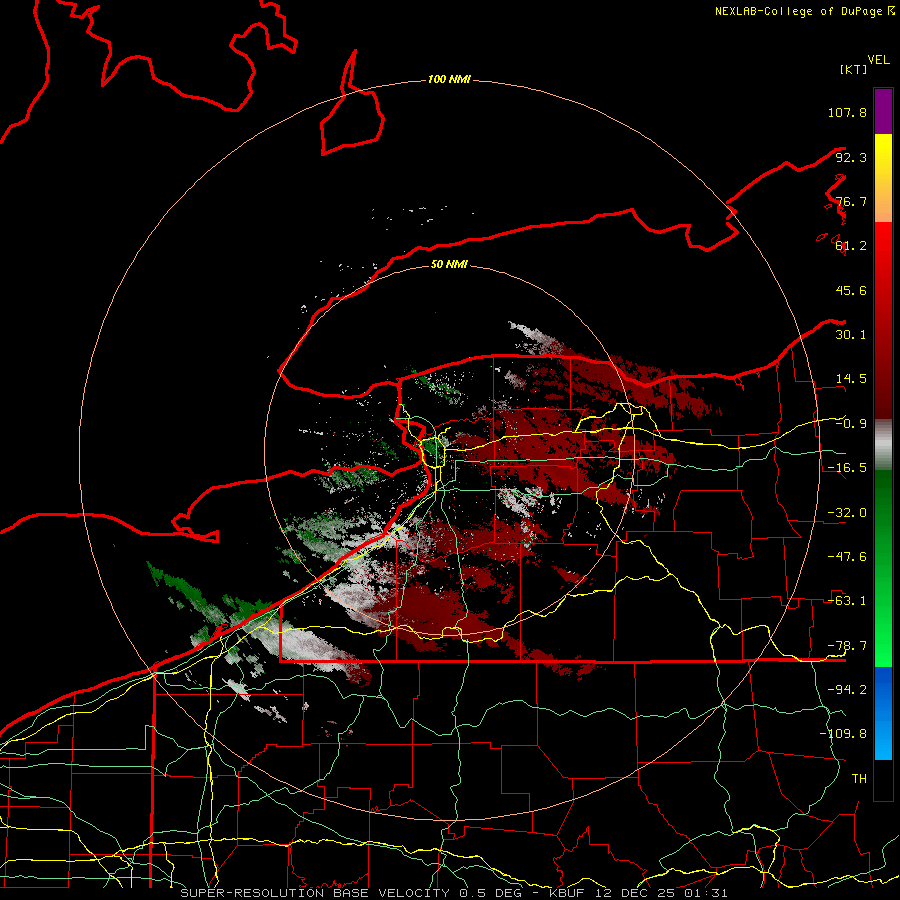Select the 76.7 value on velocity scale
Viewport: 900px width, 900px height.
pos(851,201)
